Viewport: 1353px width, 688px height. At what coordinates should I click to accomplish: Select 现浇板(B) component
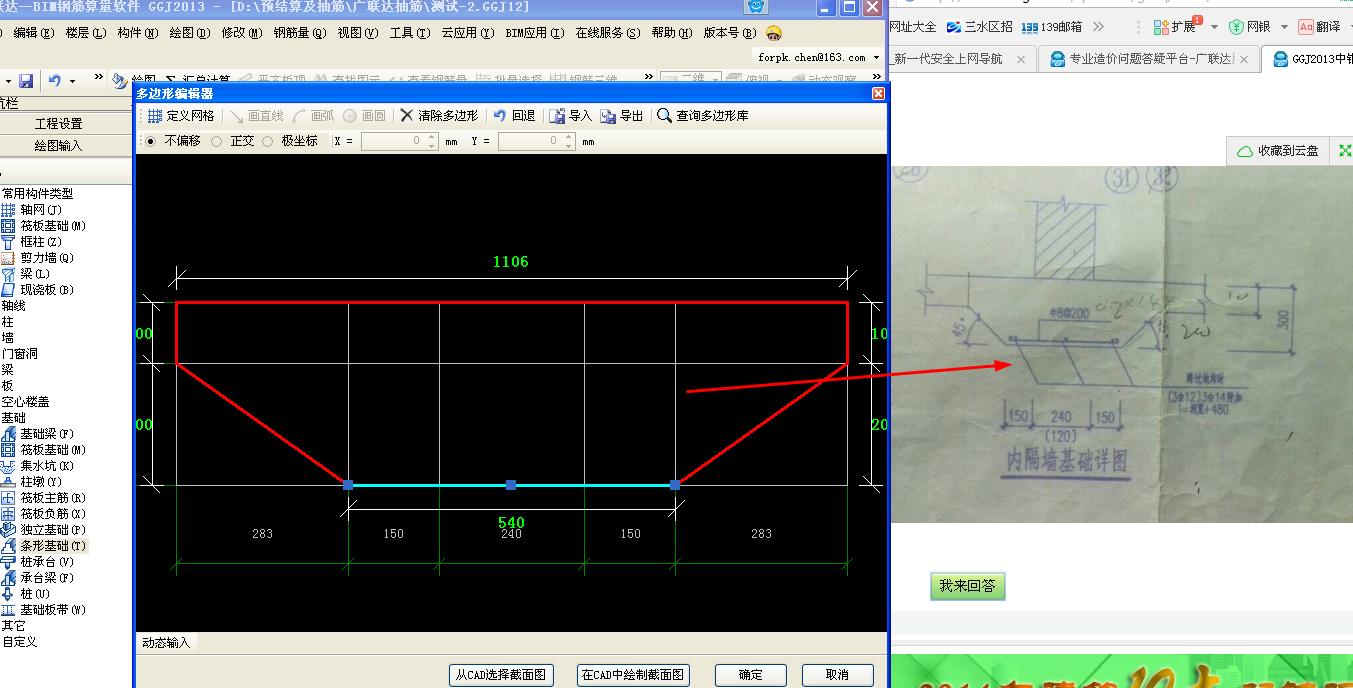point(38,290)
